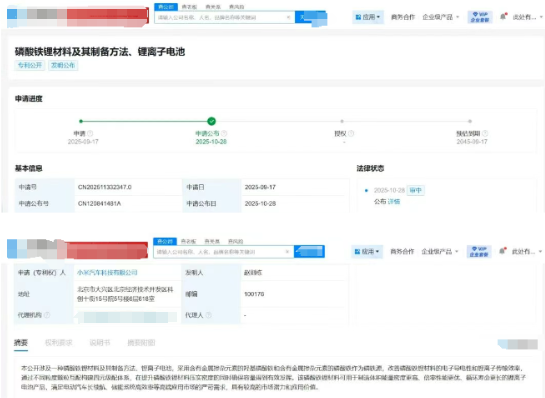Select the 查关系 search tab in upper header

click(213, 7)
